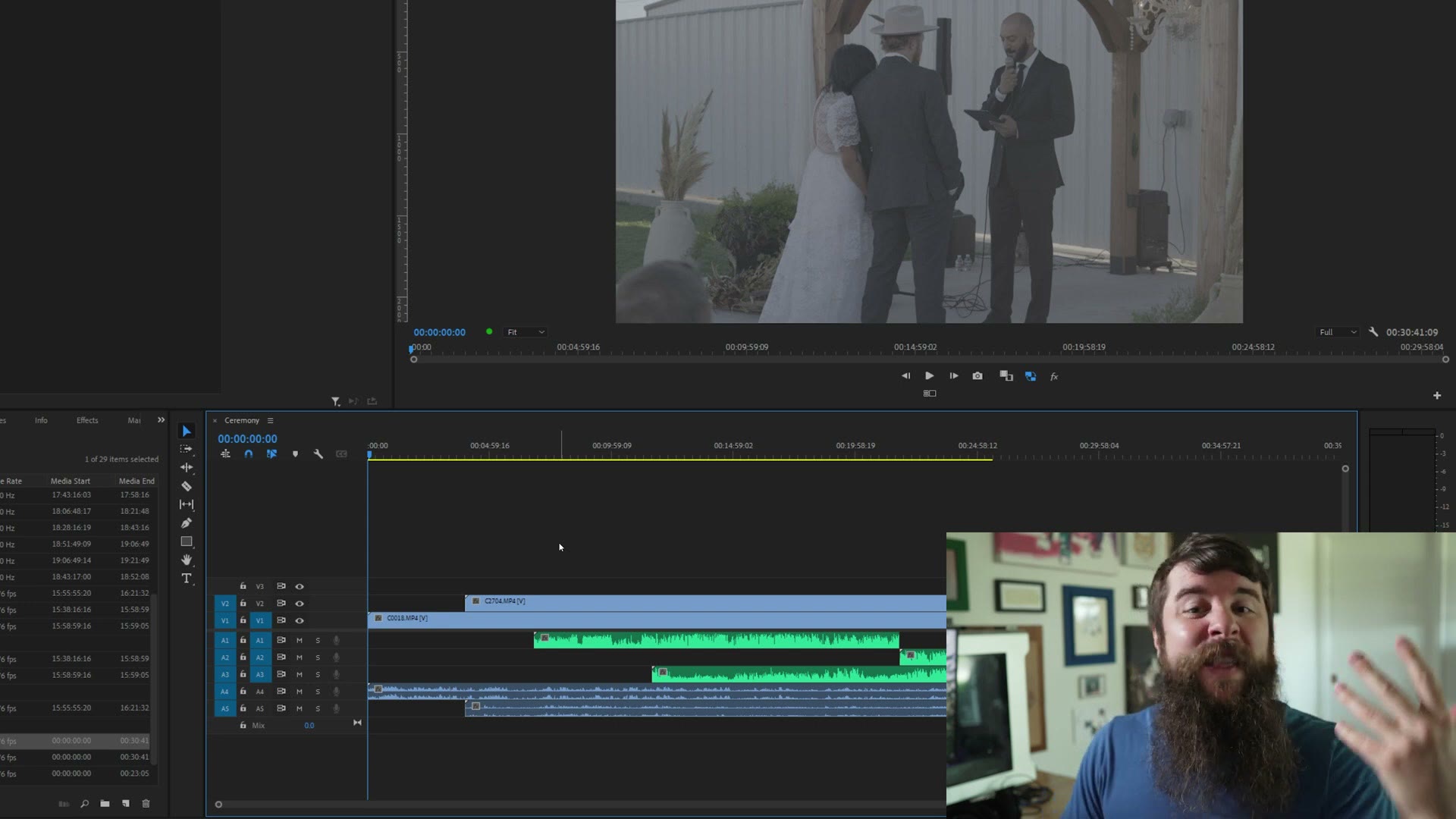Select the Pen tool
1456x819 pixels.
tap(187, 522)
